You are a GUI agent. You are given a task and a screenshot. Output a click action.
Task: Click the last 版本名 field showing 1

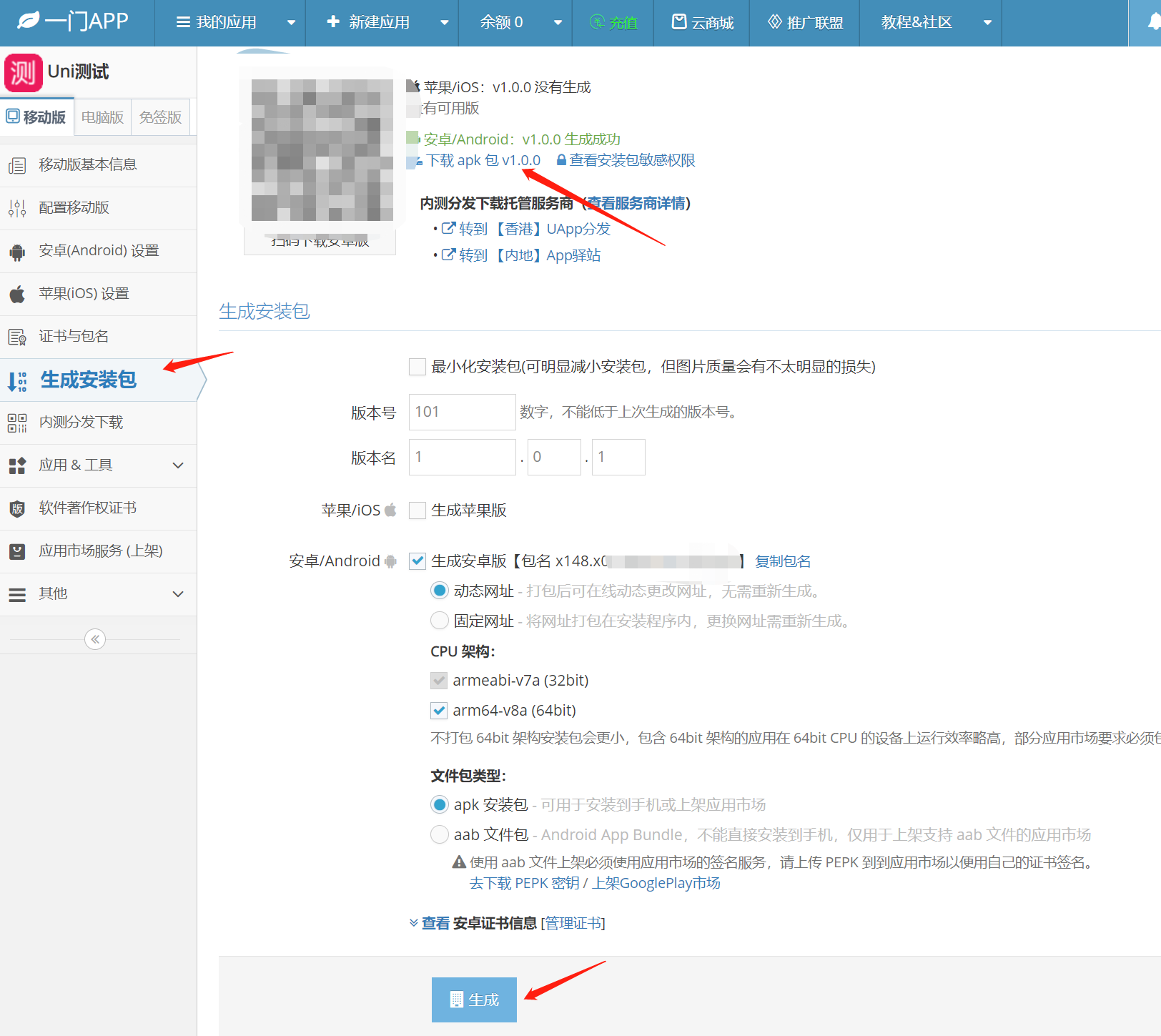618,457
